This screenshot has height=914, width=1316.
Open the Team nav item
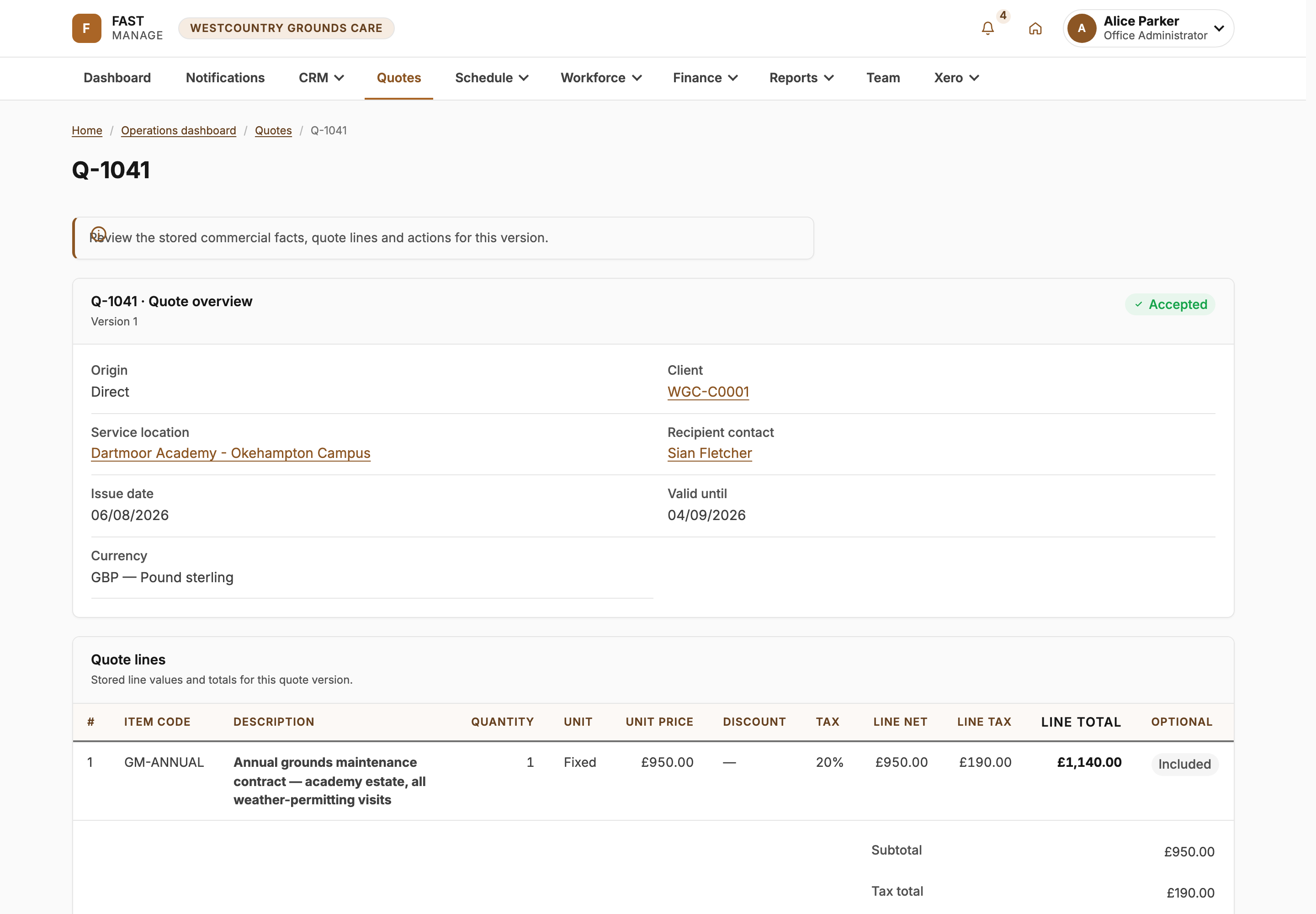[883, 78]
